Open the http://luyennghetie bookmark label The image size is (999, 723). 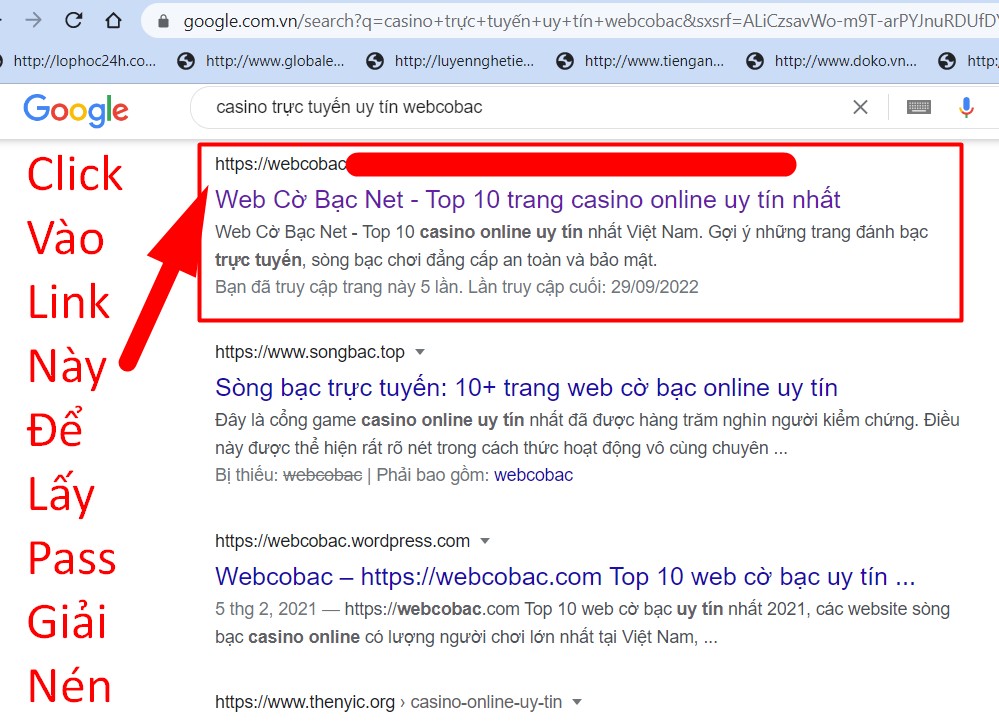click(x=464, y=61)
